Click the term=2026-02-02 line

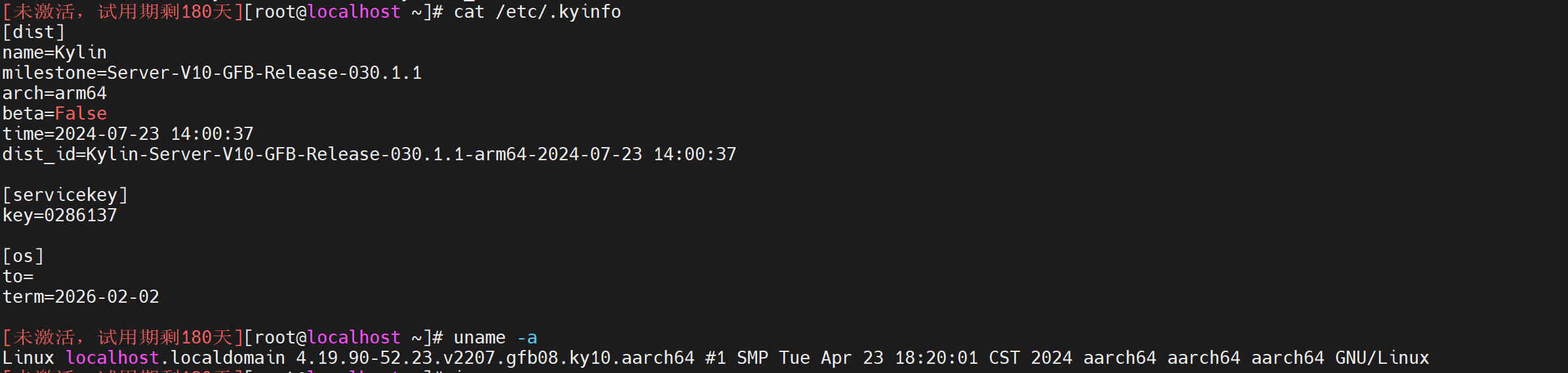pos(81,297)
